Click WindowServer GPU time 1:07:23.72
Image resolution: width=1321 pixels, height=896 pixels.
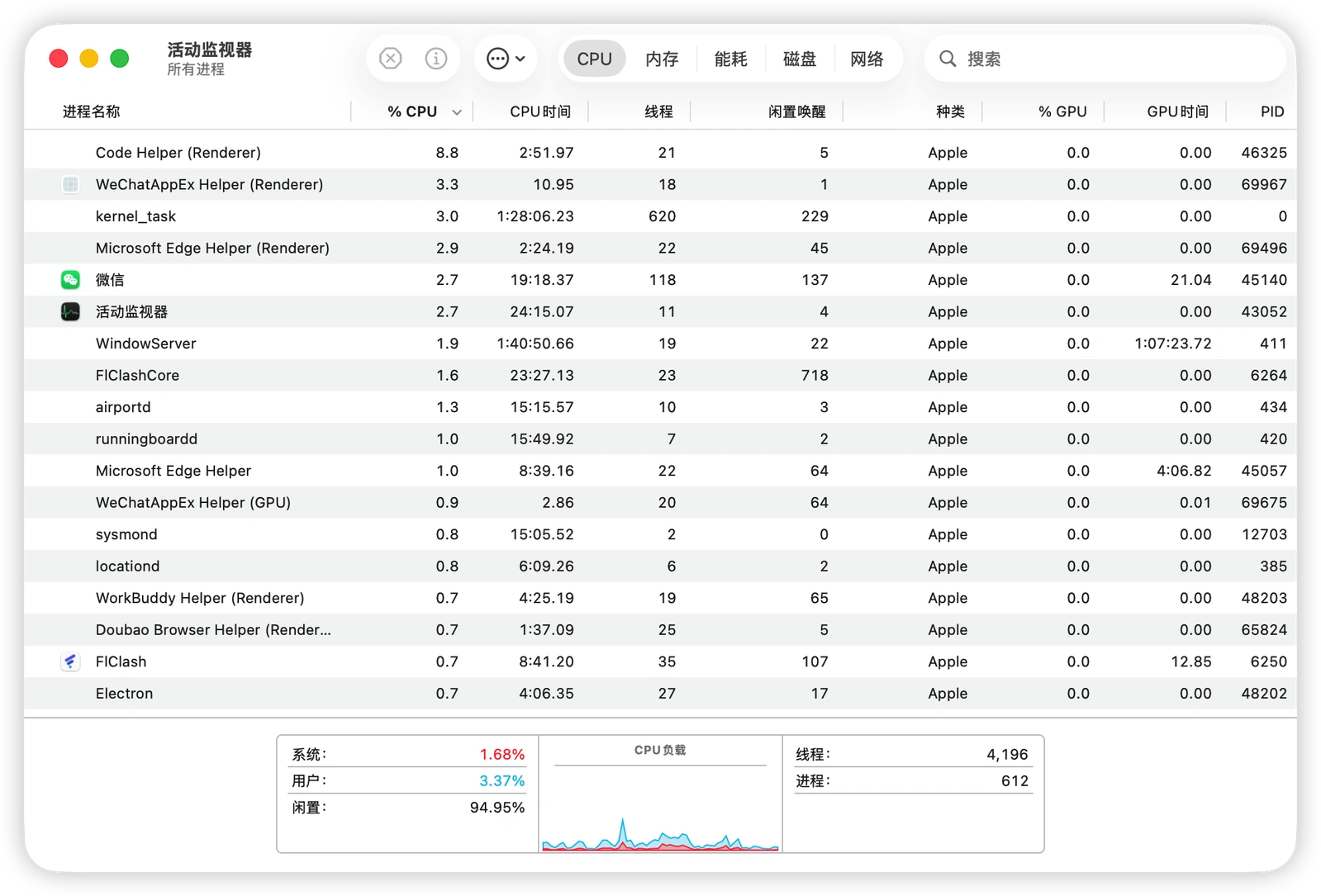click(x=1173, y=344)
